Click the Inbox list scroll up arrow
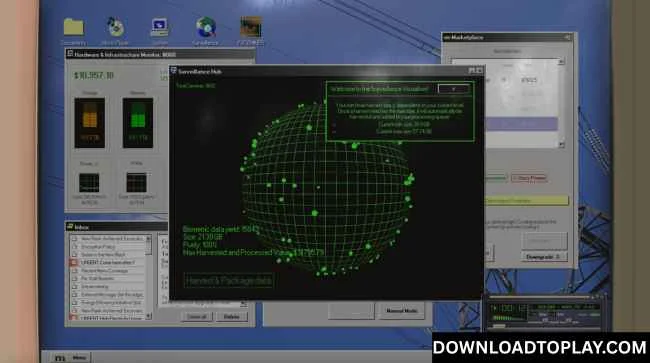650x363 pixels. 148,239
